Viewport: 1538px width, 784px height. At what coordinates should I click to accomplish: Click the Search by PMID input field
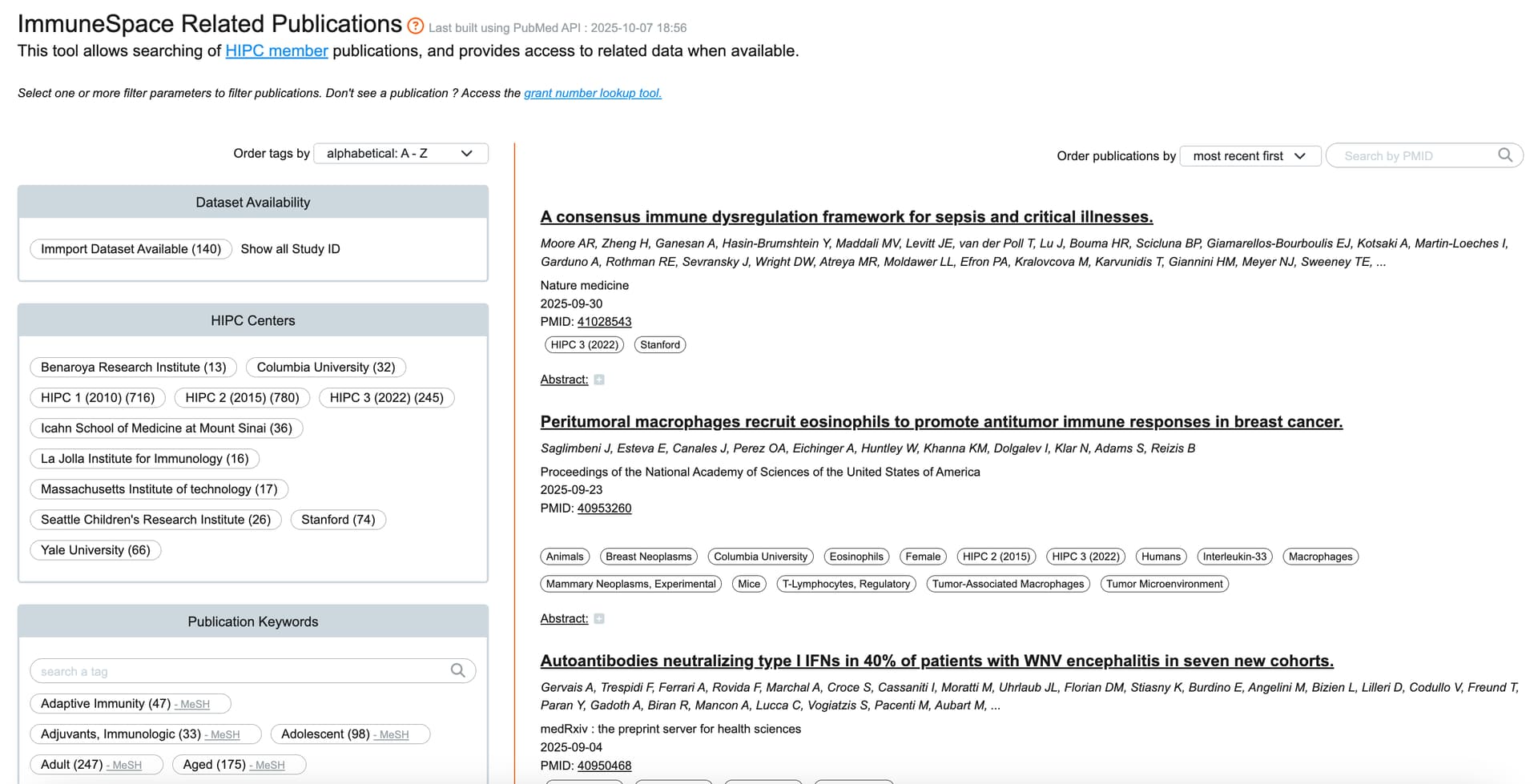[1414, 155]
